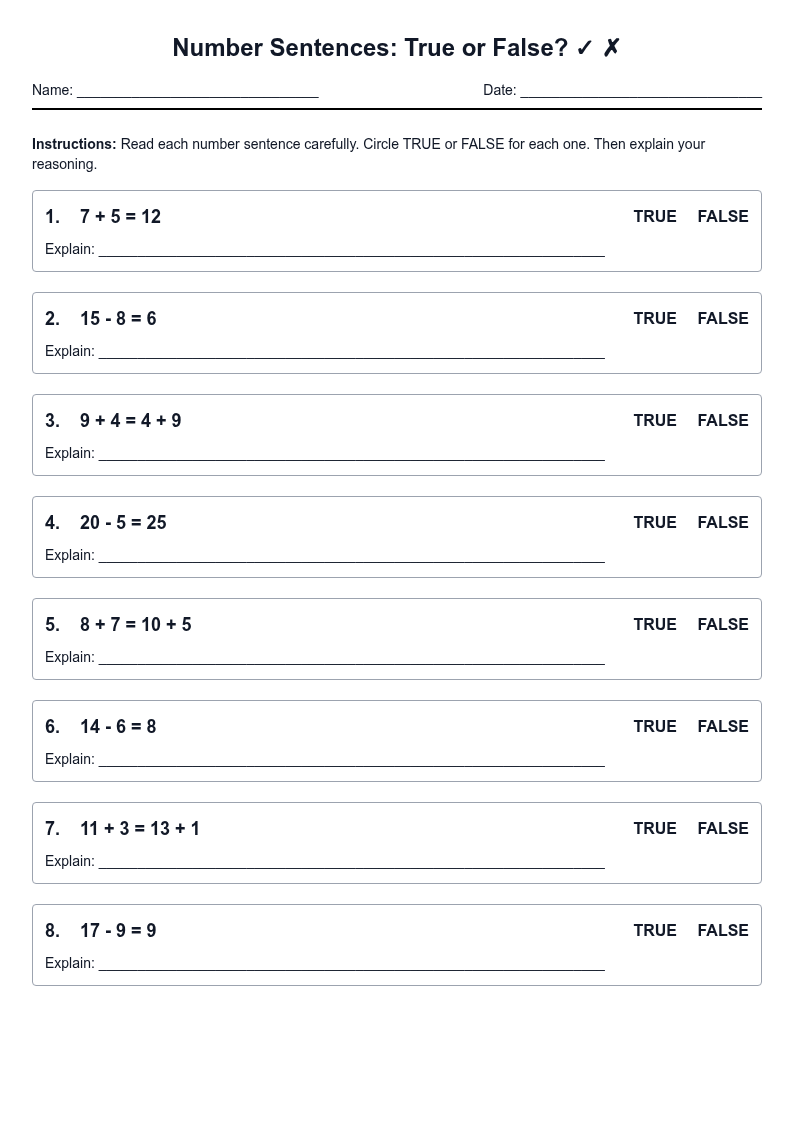This screenshot has height=1123, width=794.
Task: Click the Name input line
Action: click(198, 90)
